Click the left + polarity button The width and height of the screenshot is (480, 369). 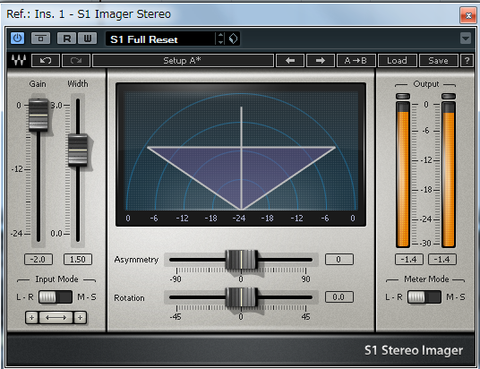point(32,317)
